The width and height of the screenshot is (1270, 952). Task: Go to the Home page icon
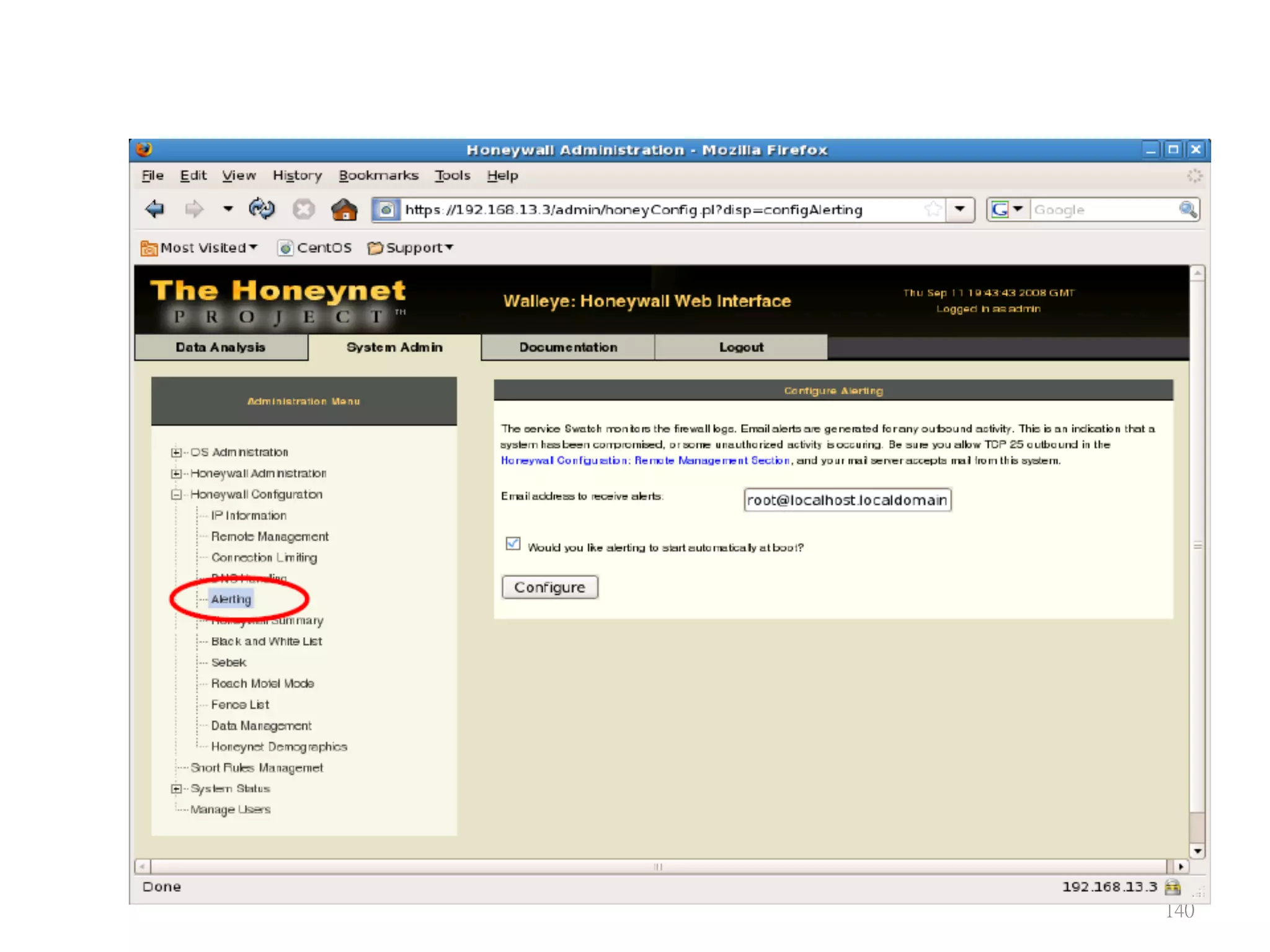344,209
